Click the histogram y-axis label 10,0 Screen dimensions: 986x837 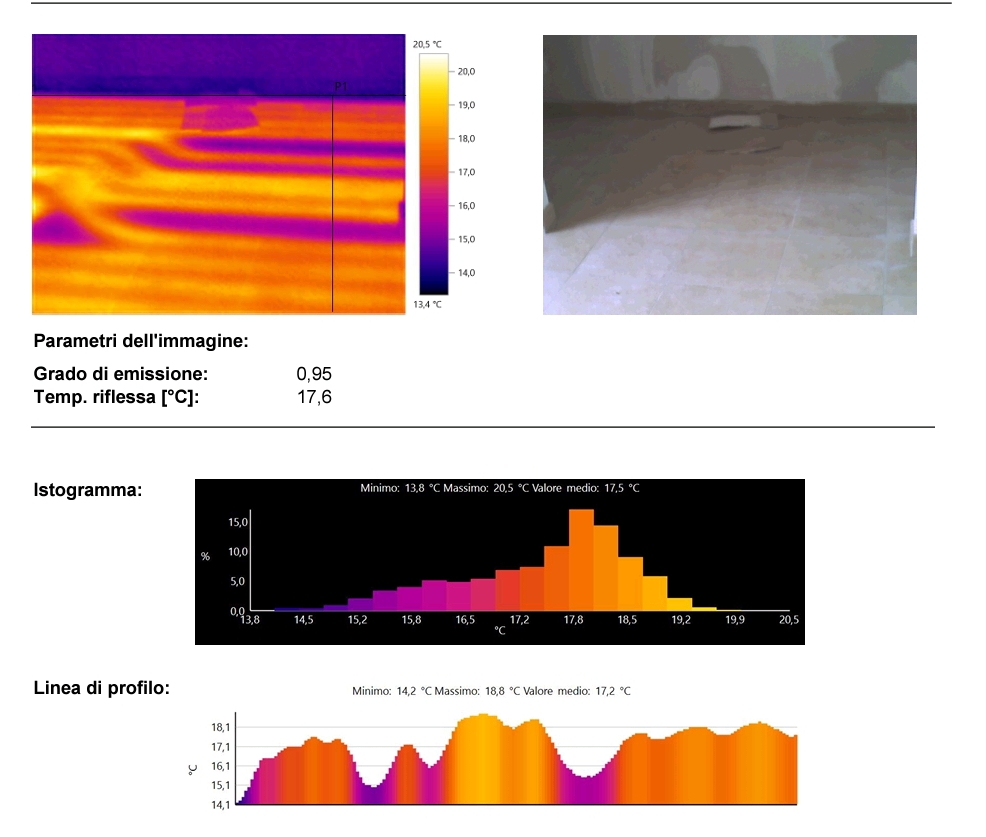[238, 552]
